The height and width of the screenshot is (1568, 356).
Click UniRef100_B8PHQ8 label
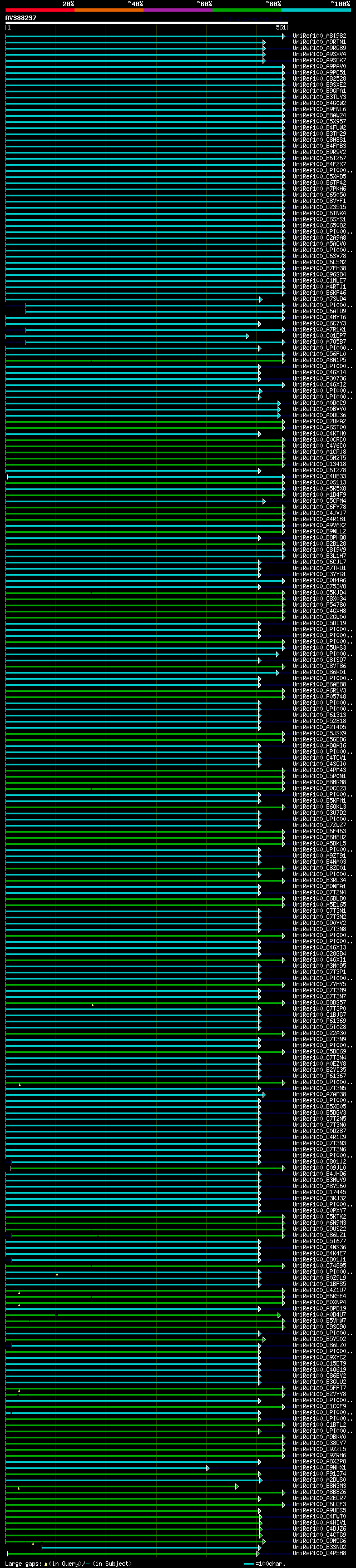coord(319,537)
